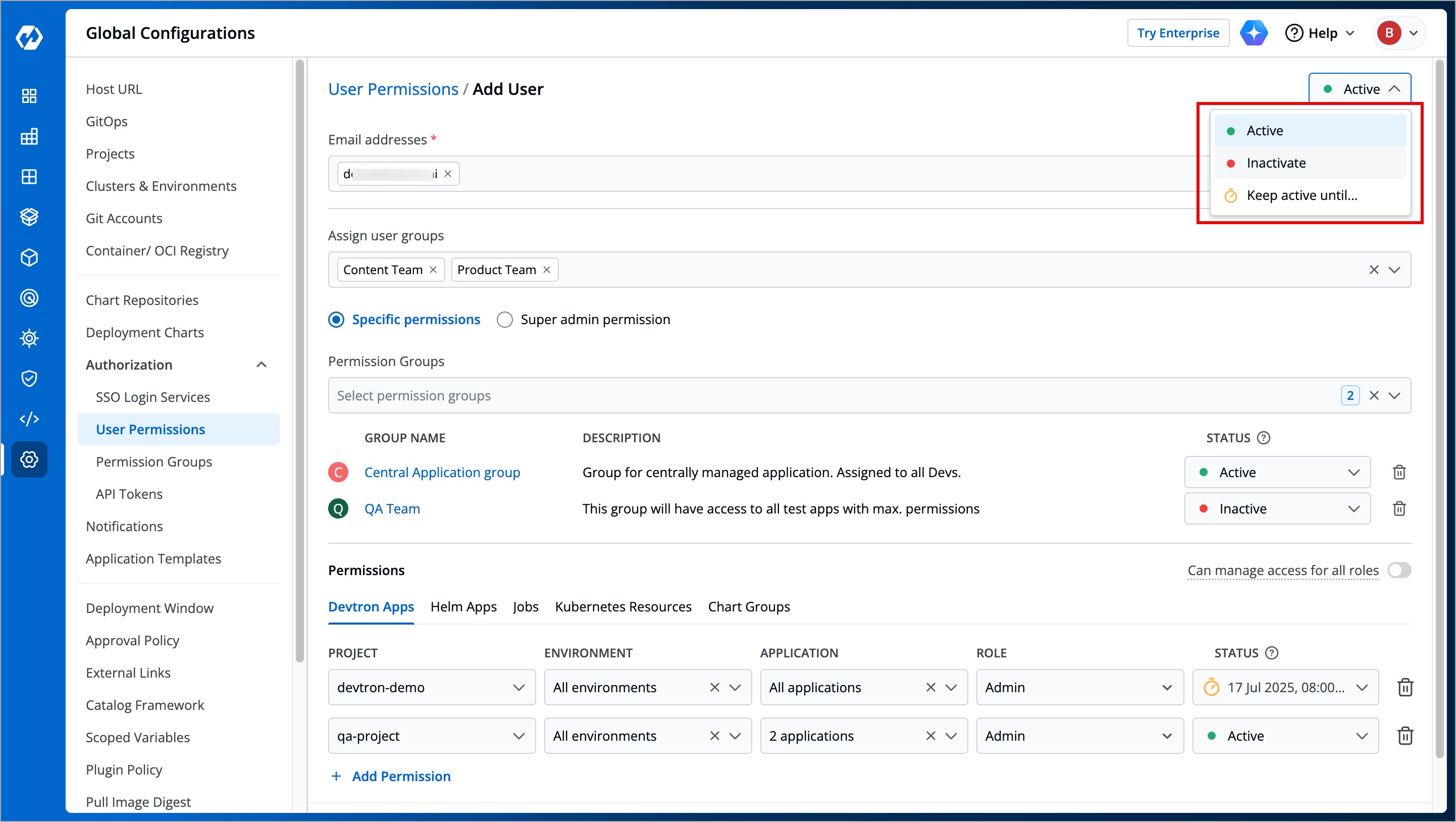Choose Inactivate in the status menu
The height and width of the screenshot is (822, 1456).
point(1310,163)
